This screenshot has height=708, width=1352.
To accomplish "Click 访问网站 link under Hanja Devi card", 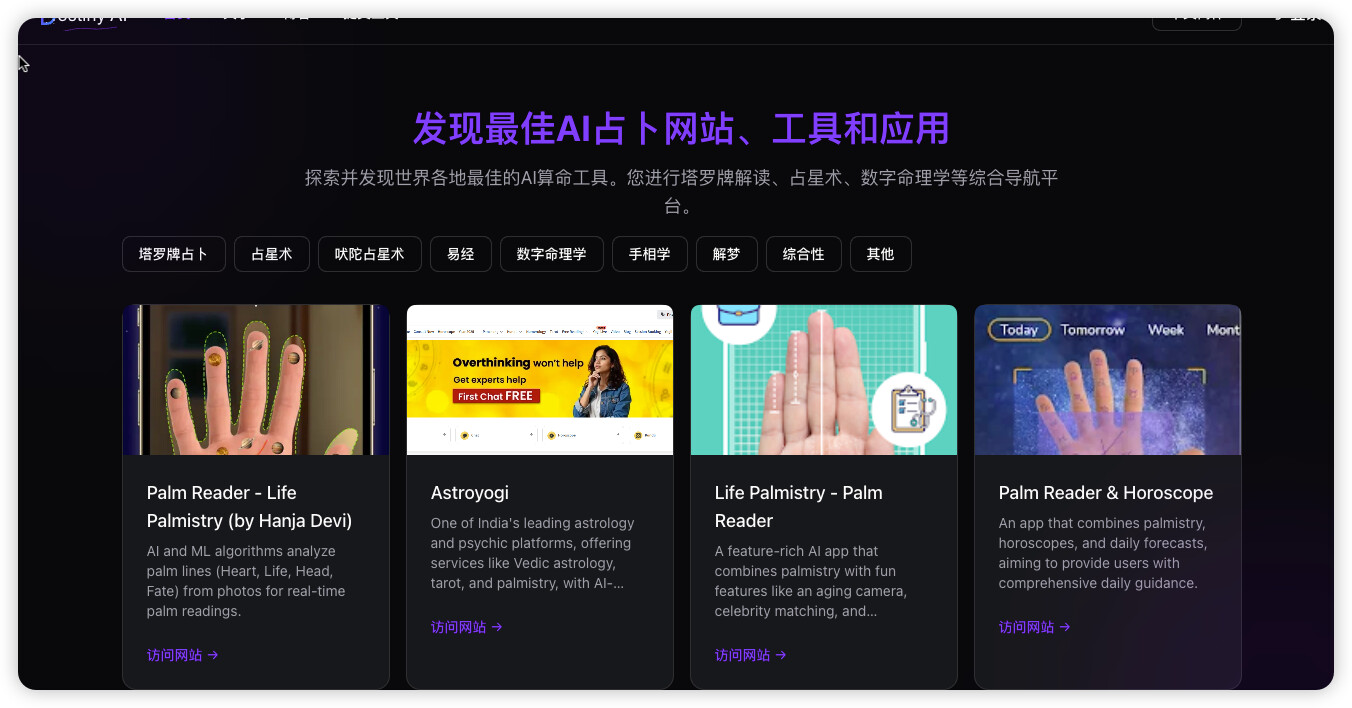I will click(183, 655).
